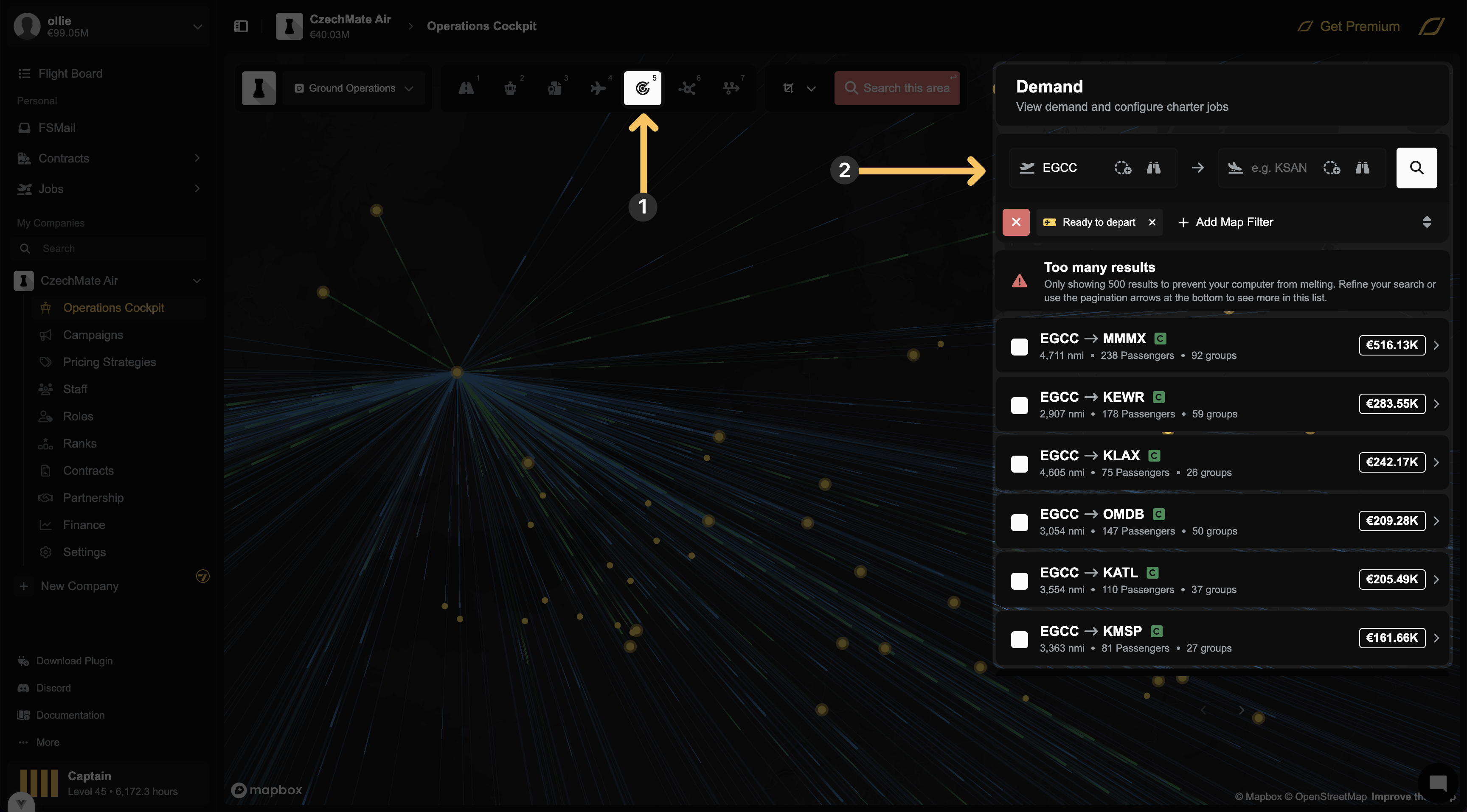Click the binoculars toolbar icon numbered 1
The height and width of the screenshot is (812, 1467).
[x=466, y=88]
